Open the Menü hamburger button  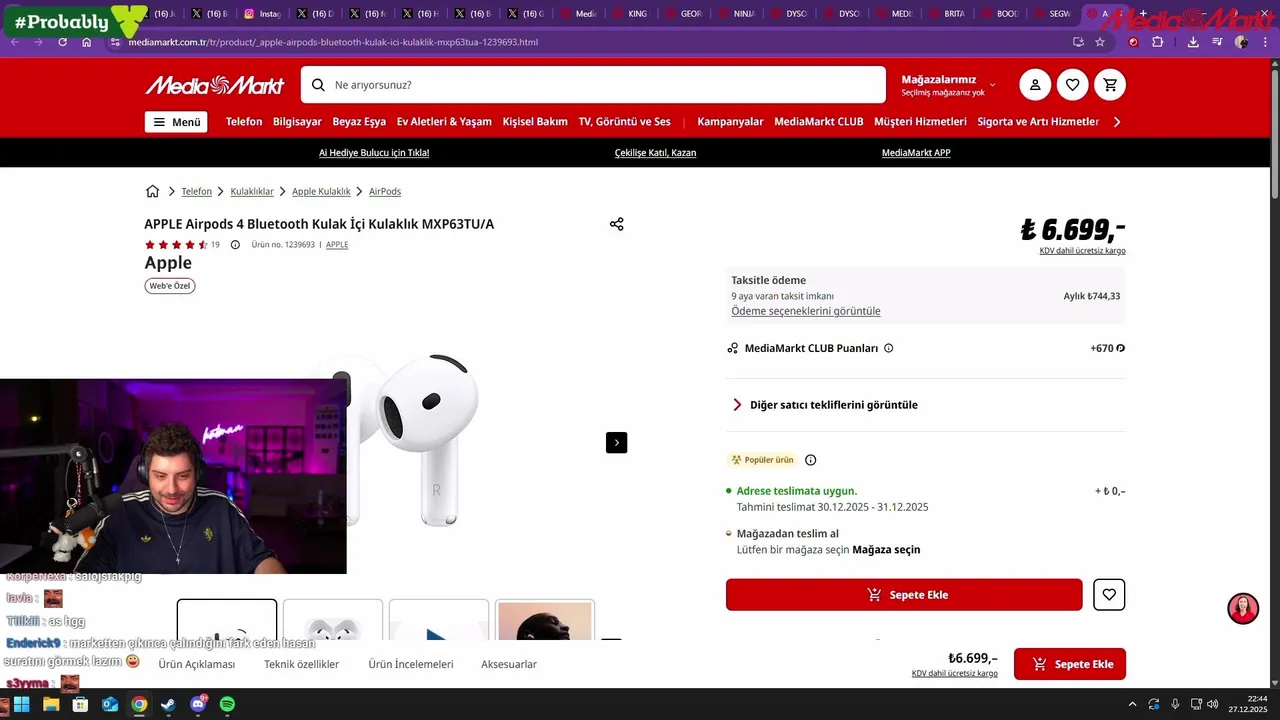[176, 122]
